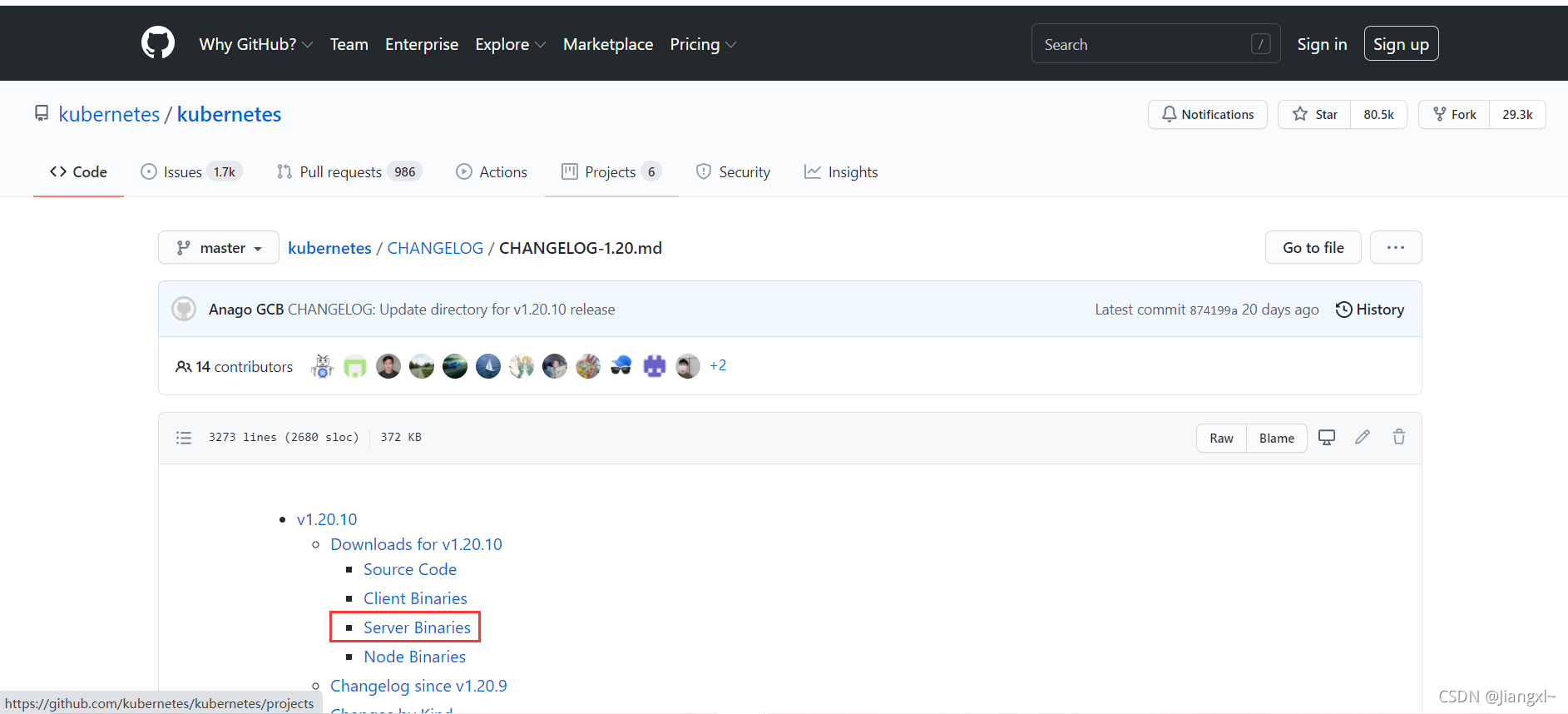The height and width of the screenshot is (714, 1568).
Task: Switch to the Security tab
Action: point(733,172)
